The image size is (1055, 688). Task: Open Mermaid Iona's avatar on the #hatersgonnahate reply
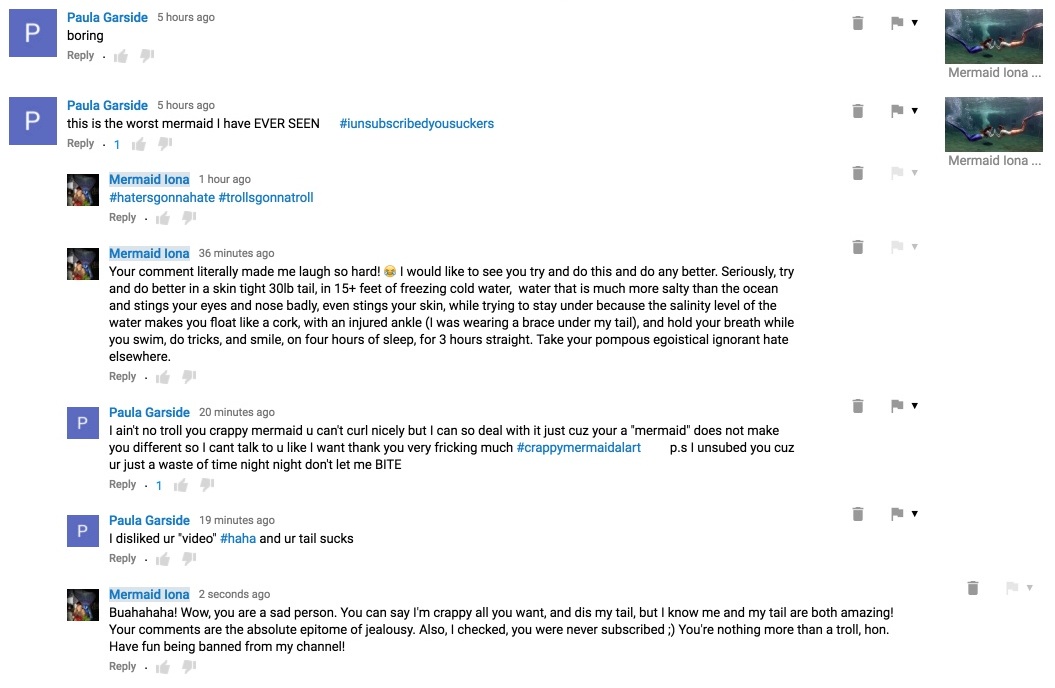pyautogui.click(x=82, y=190)
